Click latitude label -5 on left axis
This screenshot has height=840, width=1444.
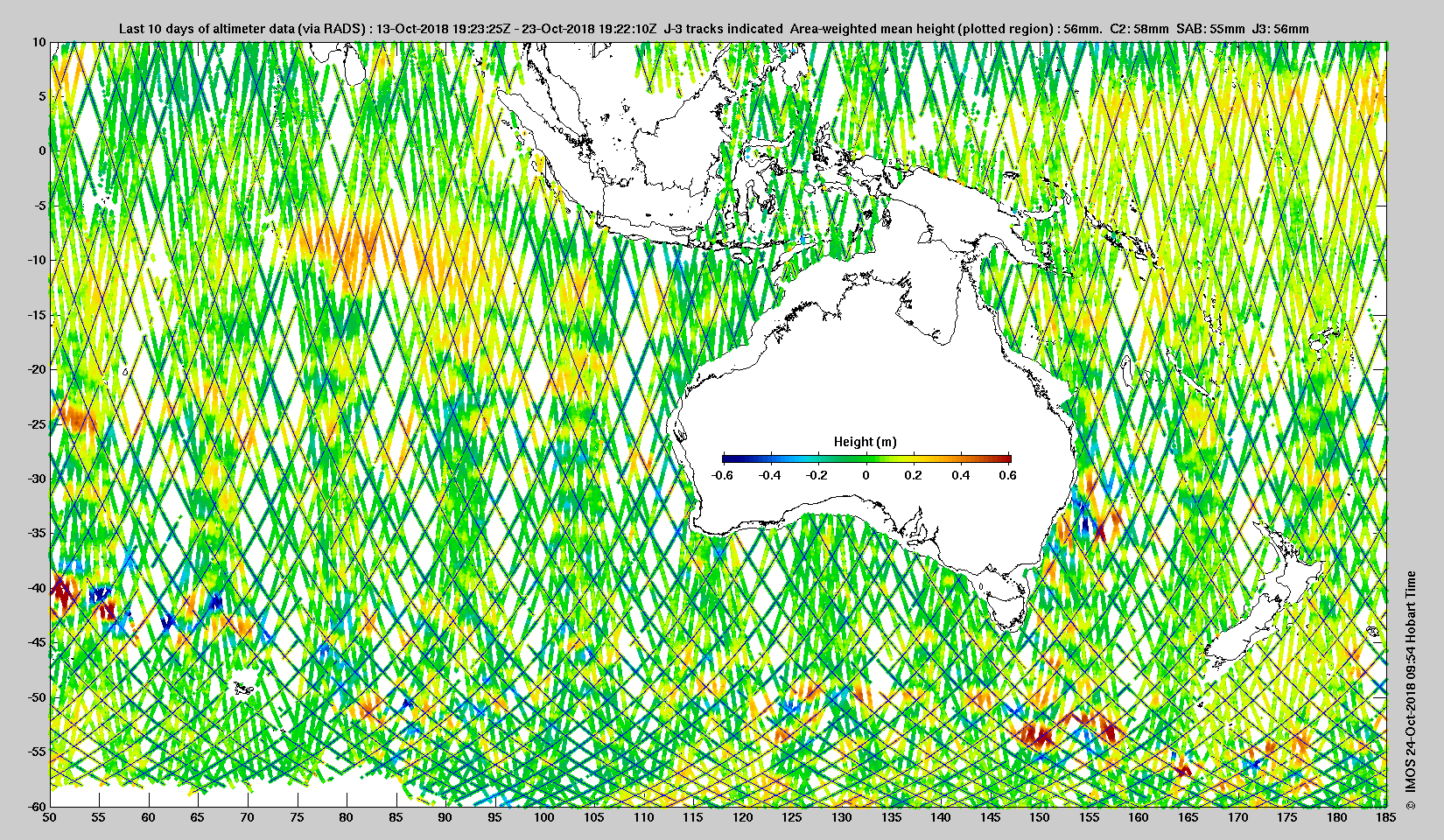pos(39,206)
